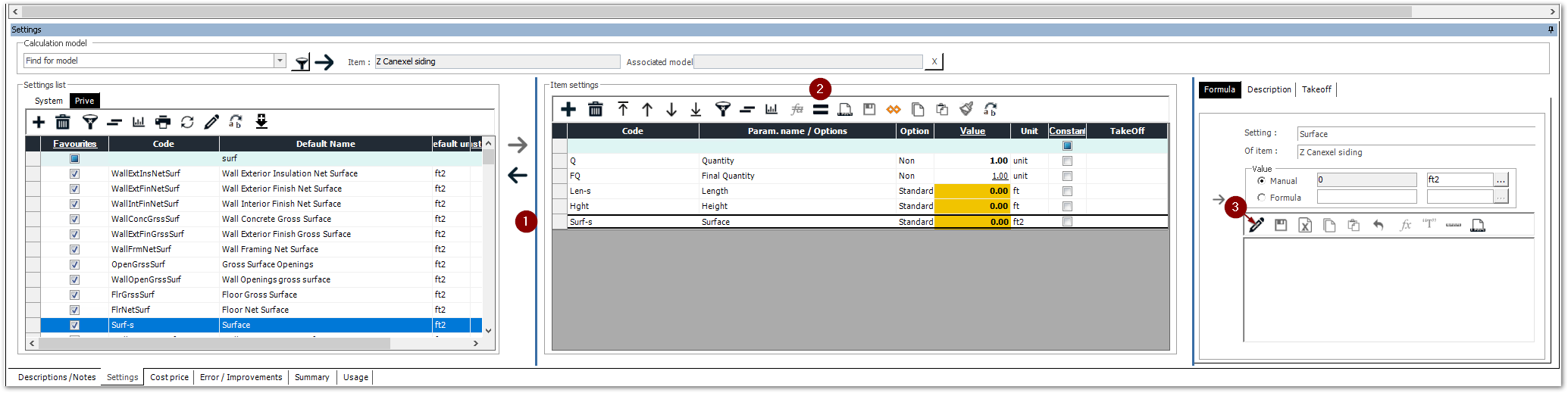This screenshot has height=393, width=1568.
Task: Click the trash icon in Item settings toolbar
Action: [596, 110]
